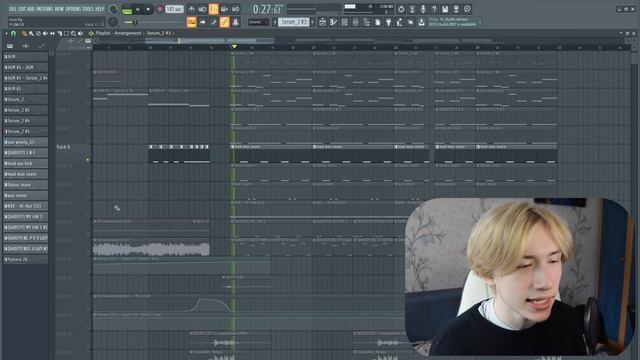The height and width of the screenshot is (360, 640).
Task: Click the tempo BPM field
Action: click(x=174, y=9)
